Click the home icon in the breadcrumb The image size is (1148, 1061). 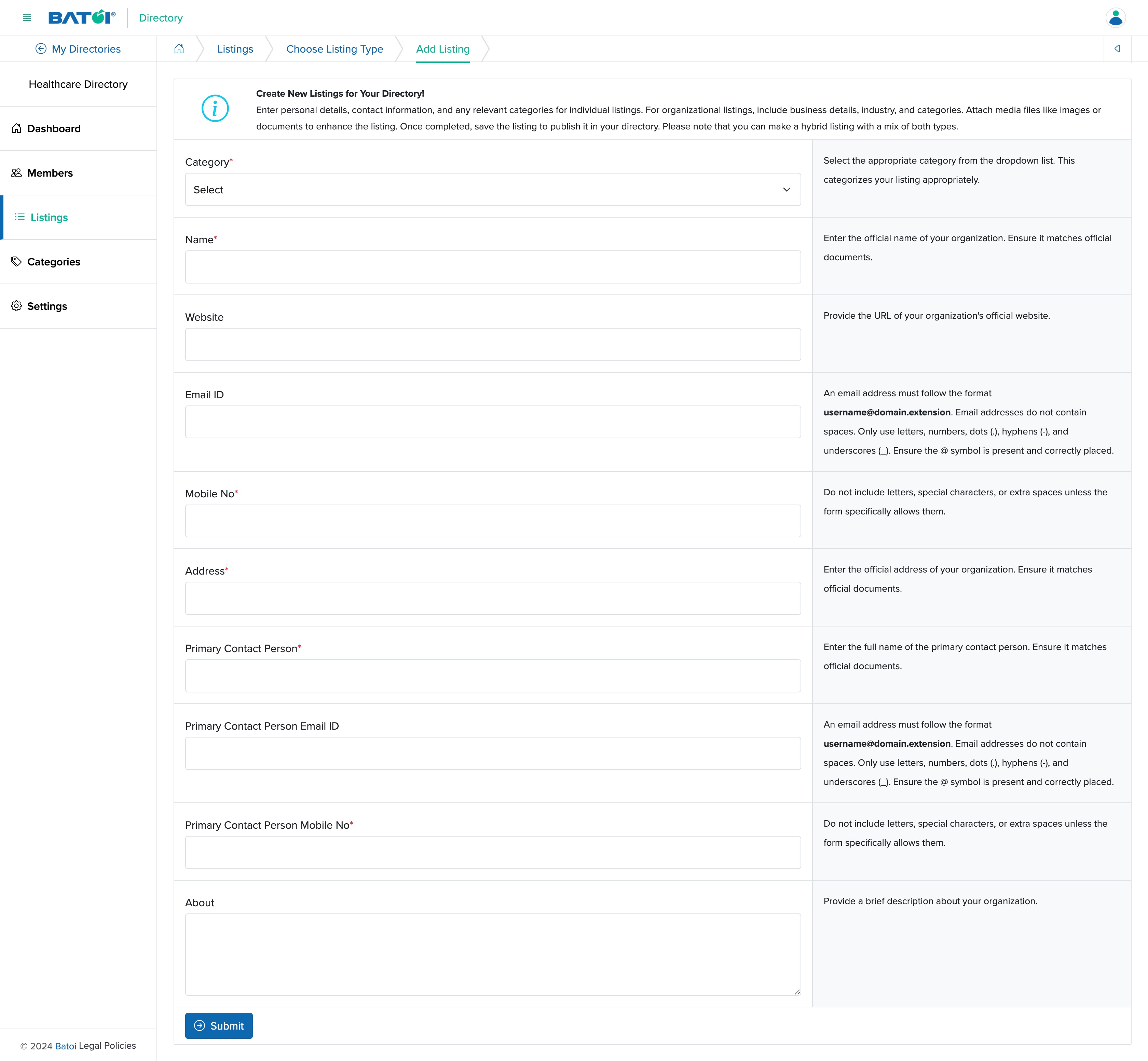tap(180, 49)
